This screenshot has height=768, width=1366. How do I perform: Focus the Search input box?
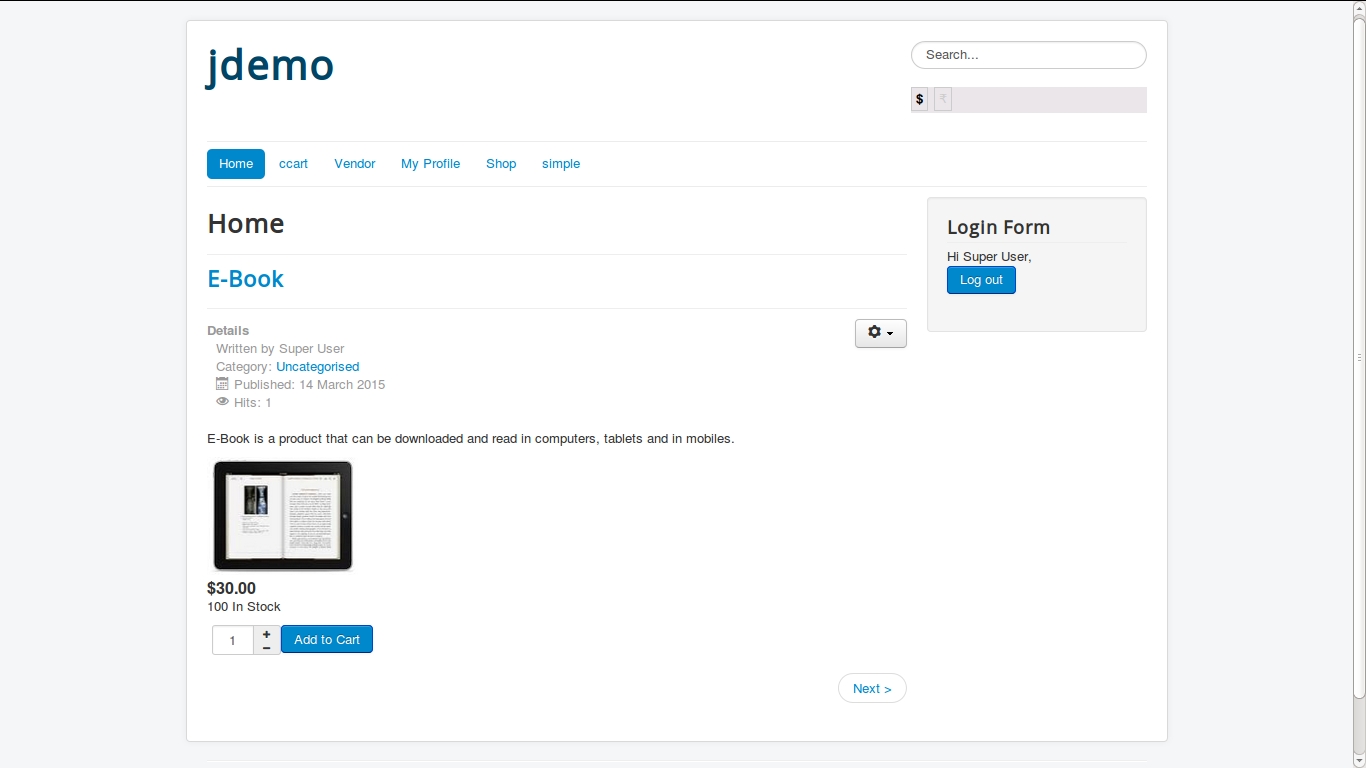pos(1029,55)
